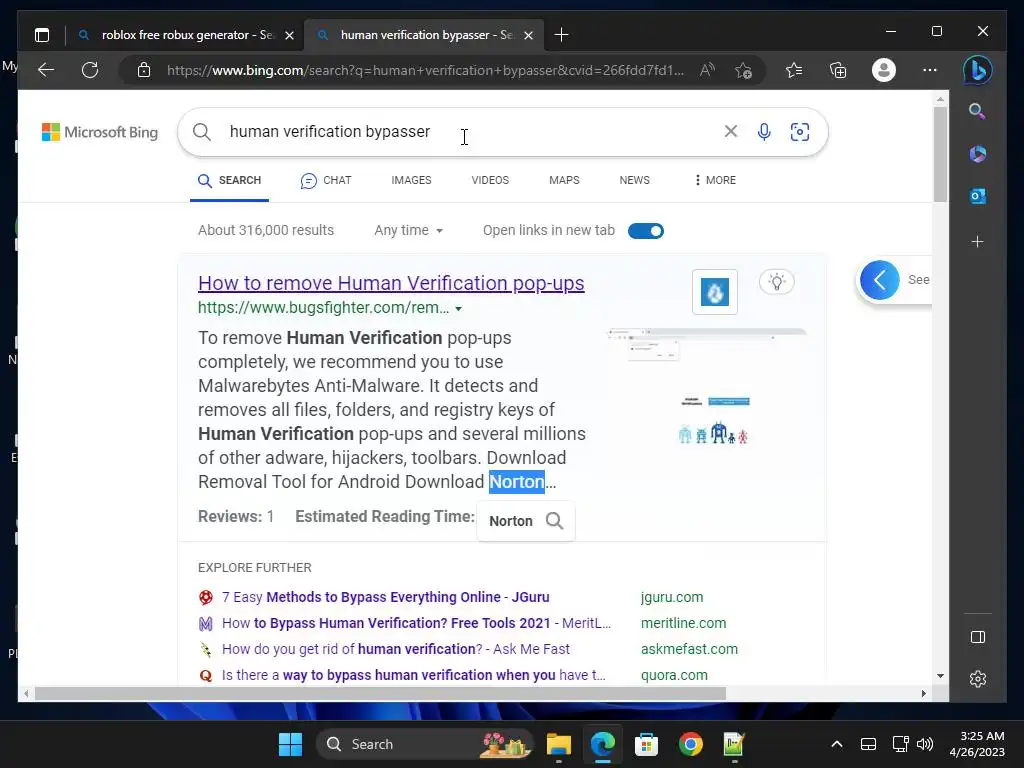Open File Explorer from taskbar

[x=558, y=744]
